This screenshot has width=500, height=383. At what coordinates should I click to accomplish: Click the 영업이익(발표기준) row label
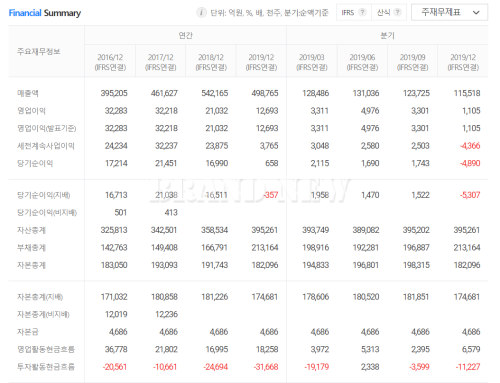[47, 128]
